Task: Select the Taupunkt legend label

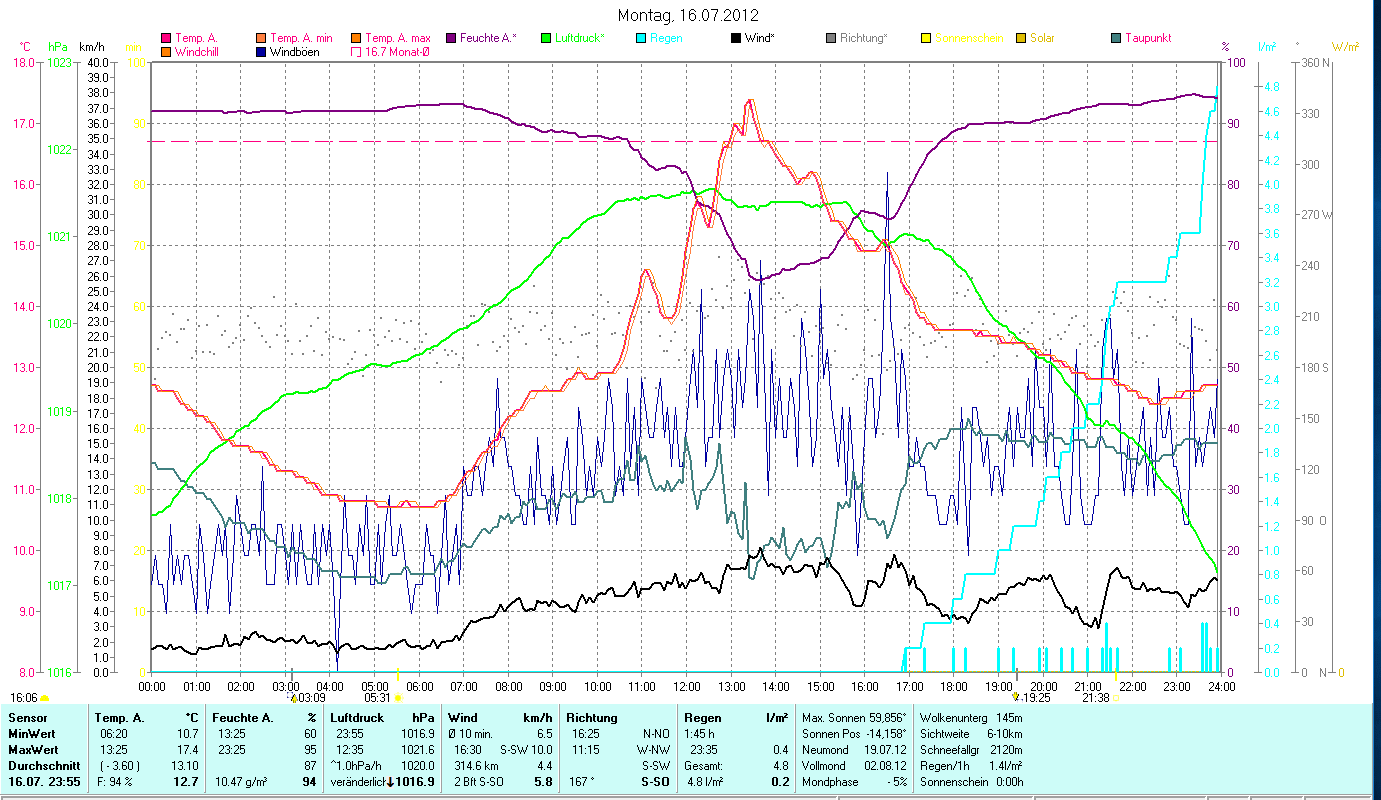Action: 1148,38
